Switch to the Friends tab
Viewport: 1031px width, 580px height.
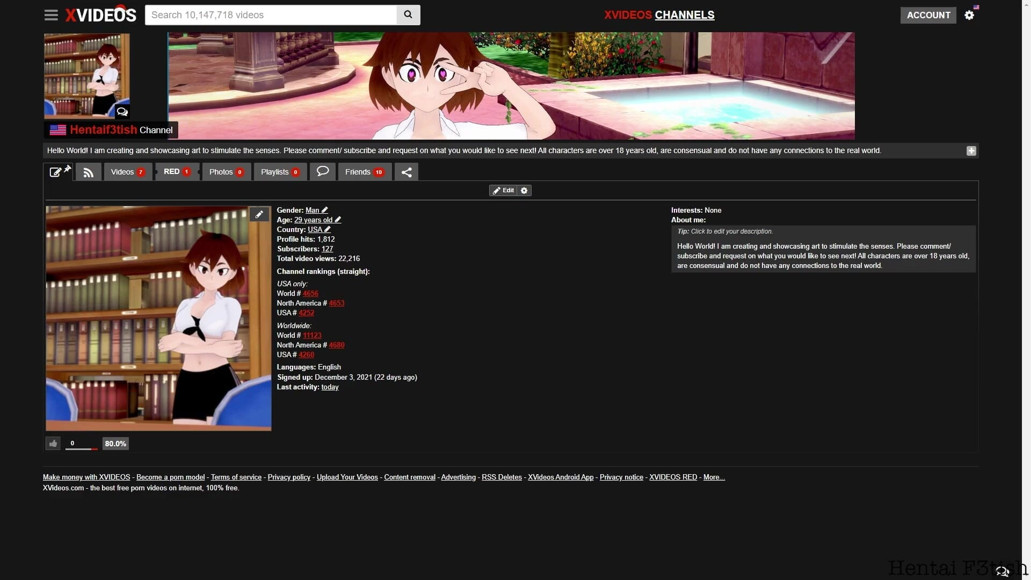(x=364, y=172)
